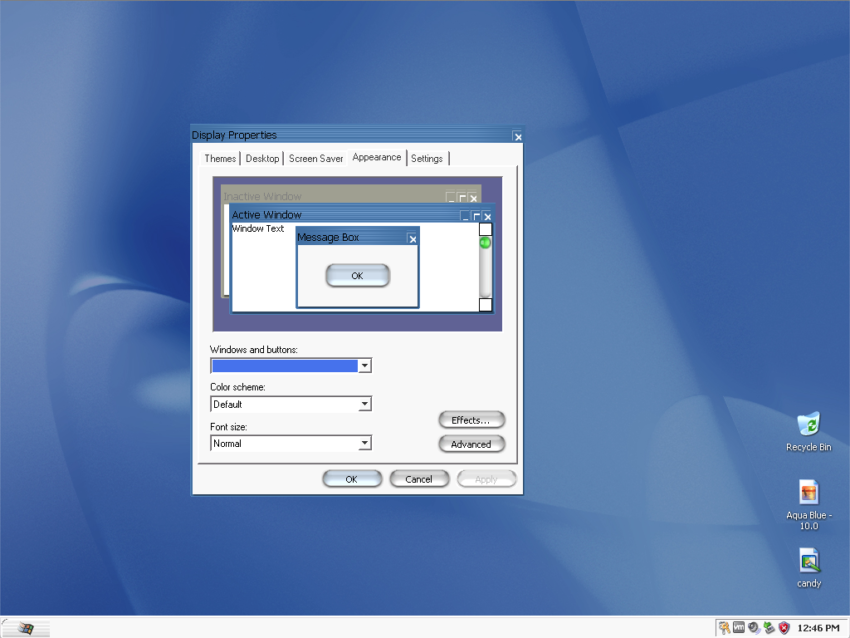Switch to the Themes tab

(x=220, y=158)
